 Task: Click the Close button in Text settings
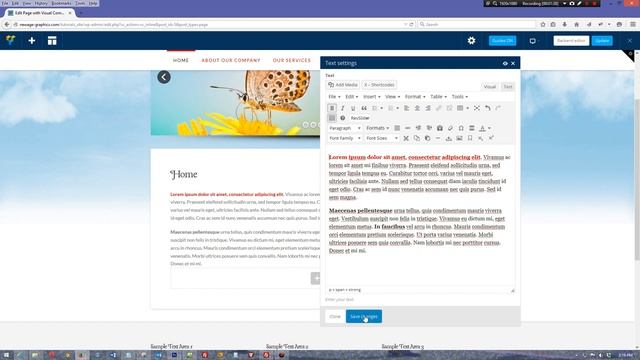tap(335, 316)
